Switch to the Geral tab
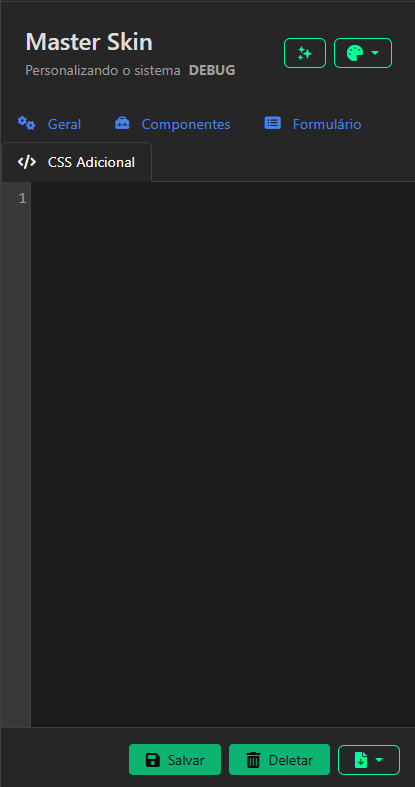 [x=64, y=124]
